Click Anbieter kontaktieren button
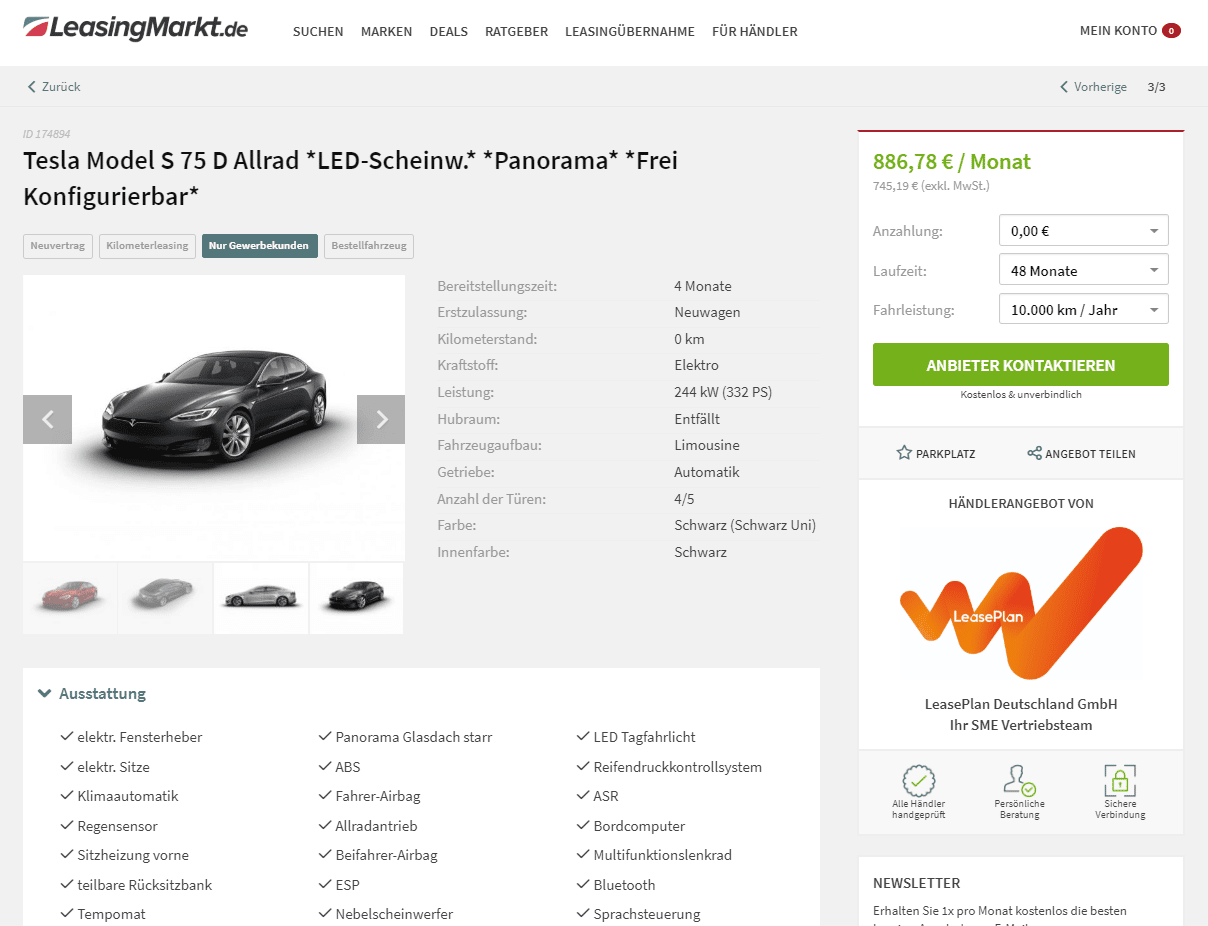 tap(1020, 365)
